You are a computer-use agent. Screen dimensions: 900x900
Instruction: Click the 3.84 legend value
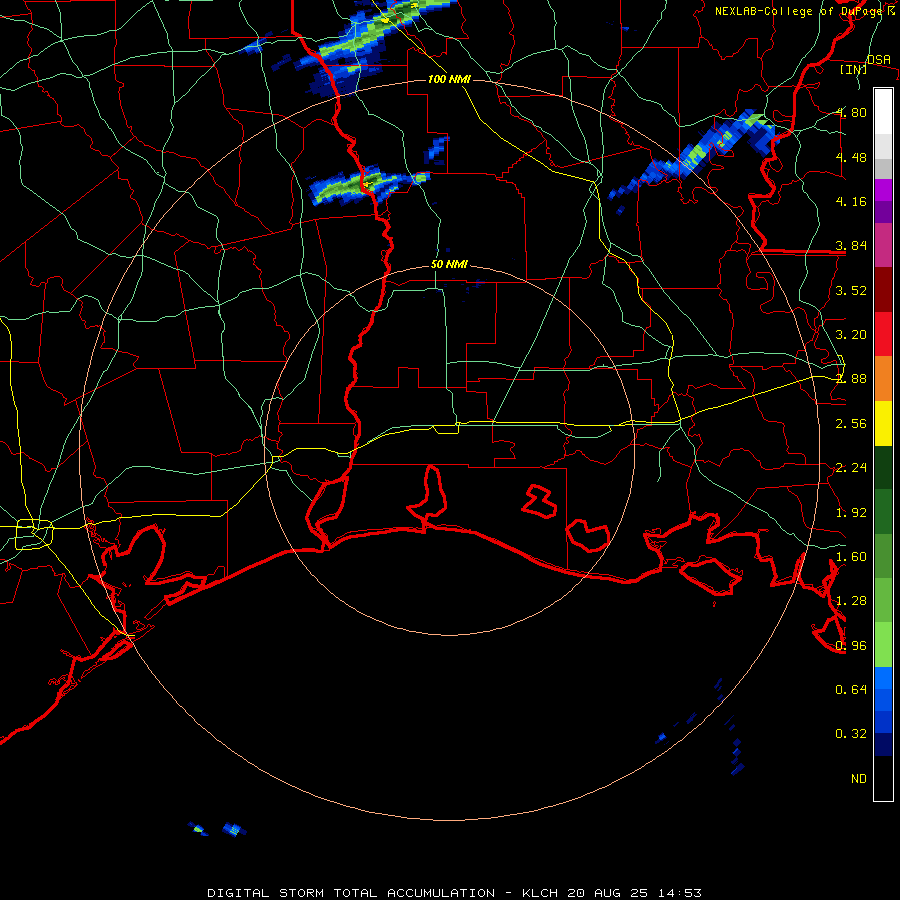click(851, 246)
